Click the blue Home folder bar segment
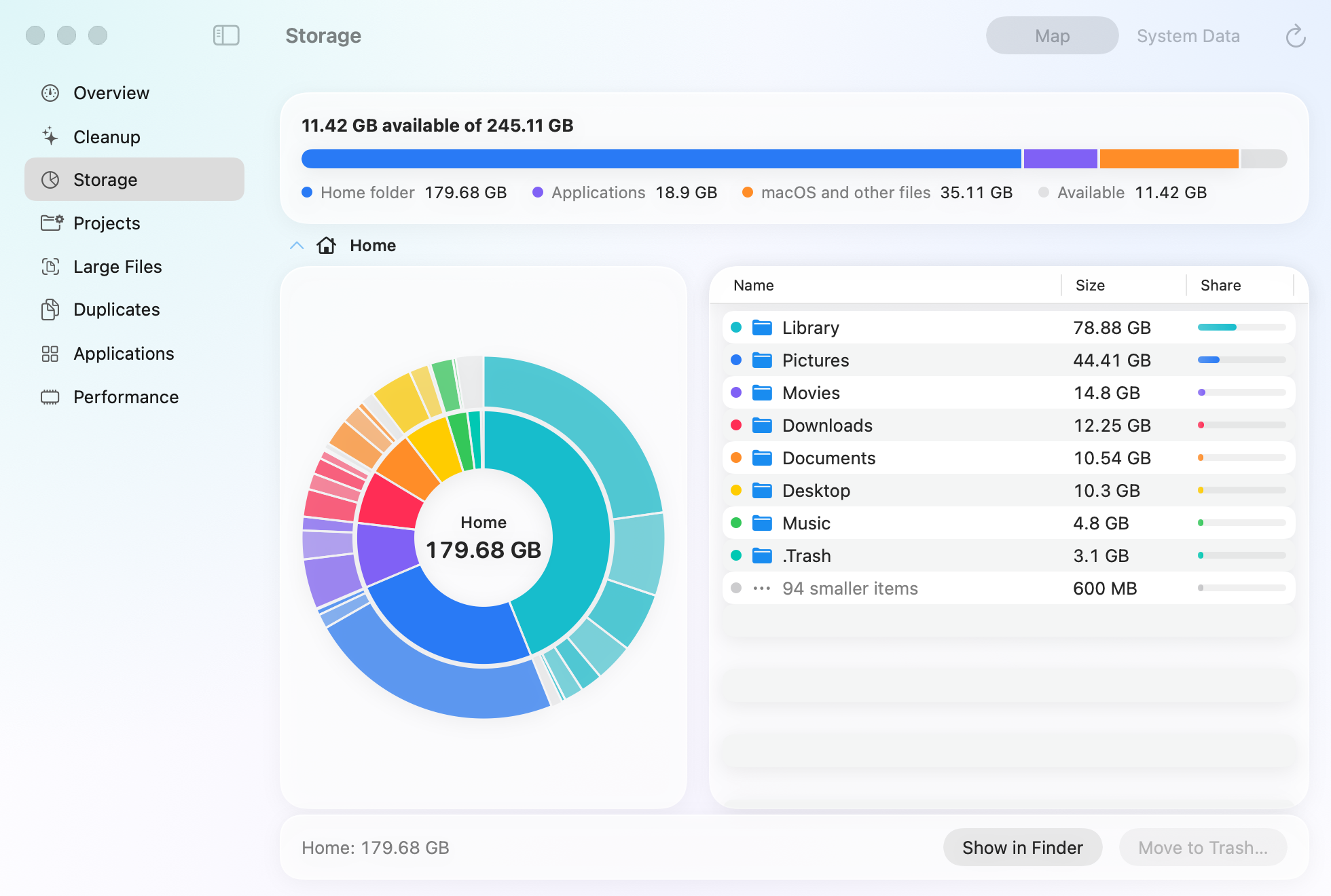The image size is (1331, 896). (661, 159)
